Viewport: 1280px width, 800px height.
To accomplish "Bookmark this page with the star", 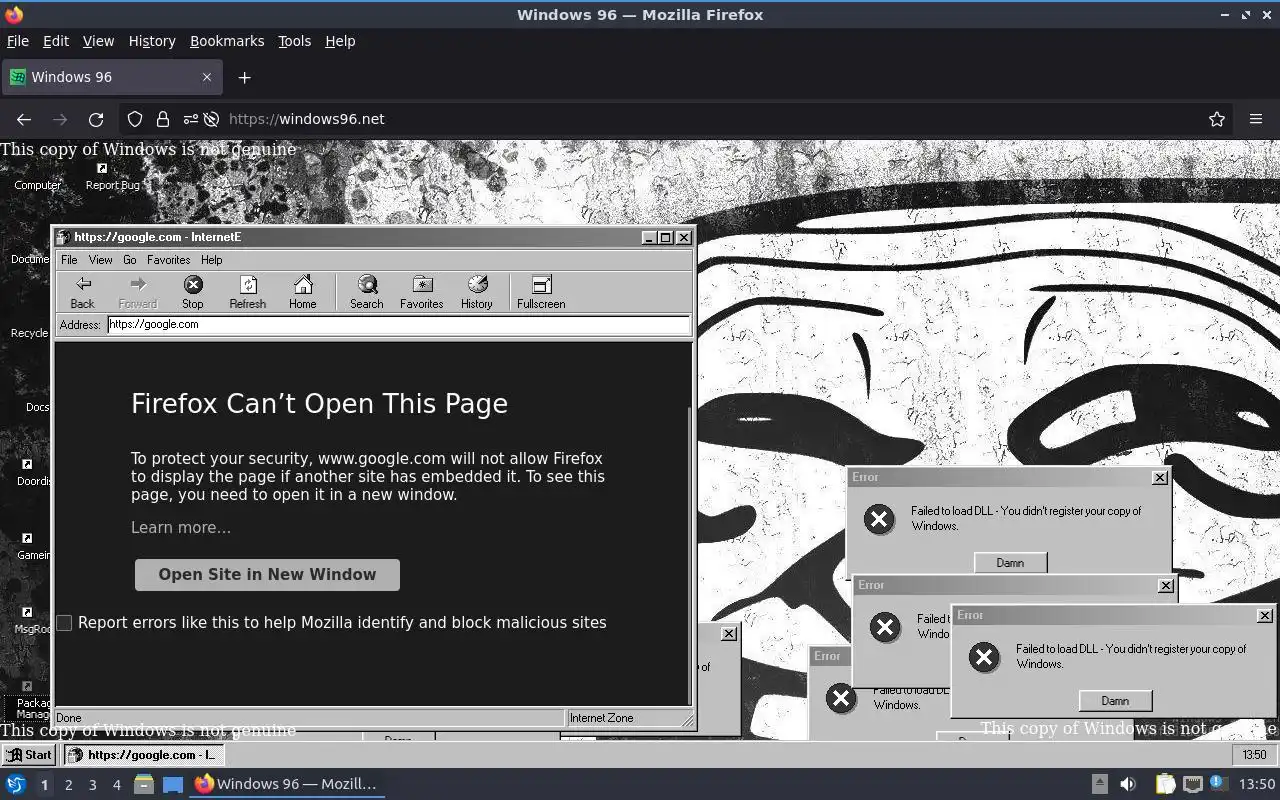I will pyautogui.click(x=1217, y=119).
